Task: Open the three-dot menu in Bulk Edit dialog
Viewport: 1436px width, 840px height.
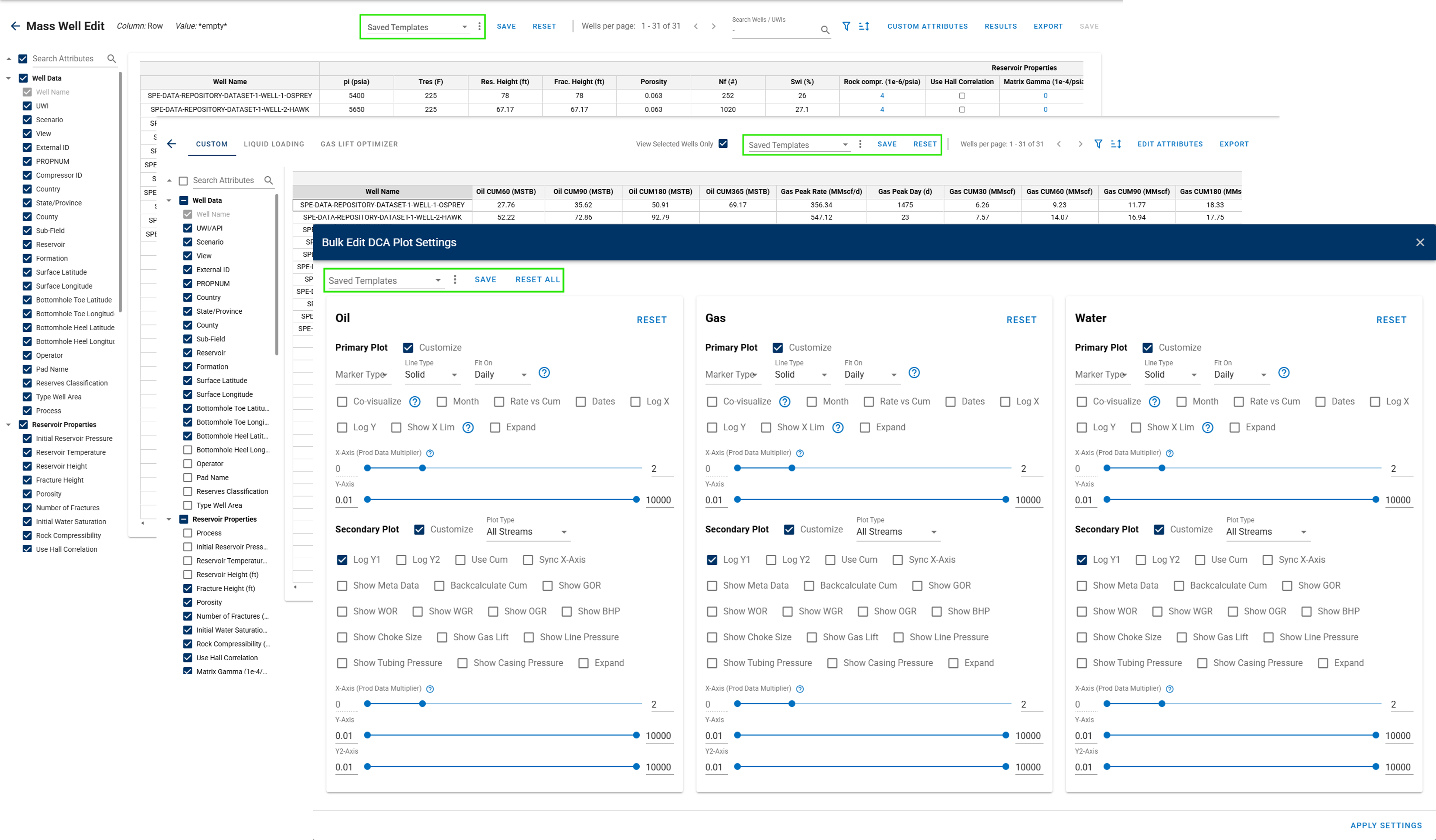Action: click(455, 280)
